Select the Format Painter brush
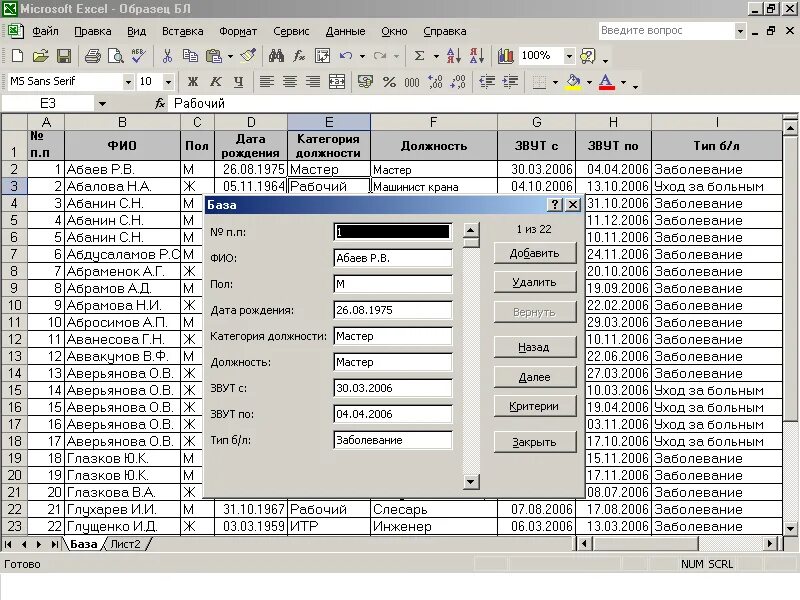The image size is (800, 600). (x=248, y=56)
